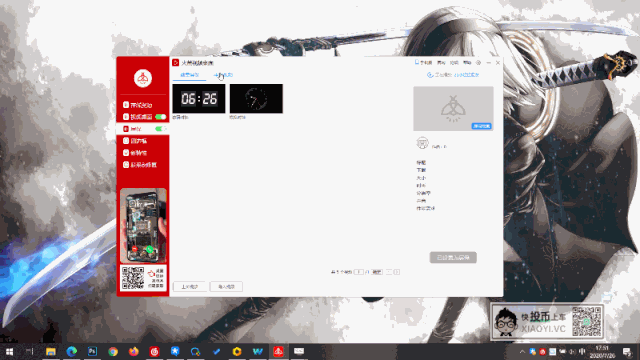640x360 pixels.
Task: Click the small blue button on the preview image
Action: 482,126
